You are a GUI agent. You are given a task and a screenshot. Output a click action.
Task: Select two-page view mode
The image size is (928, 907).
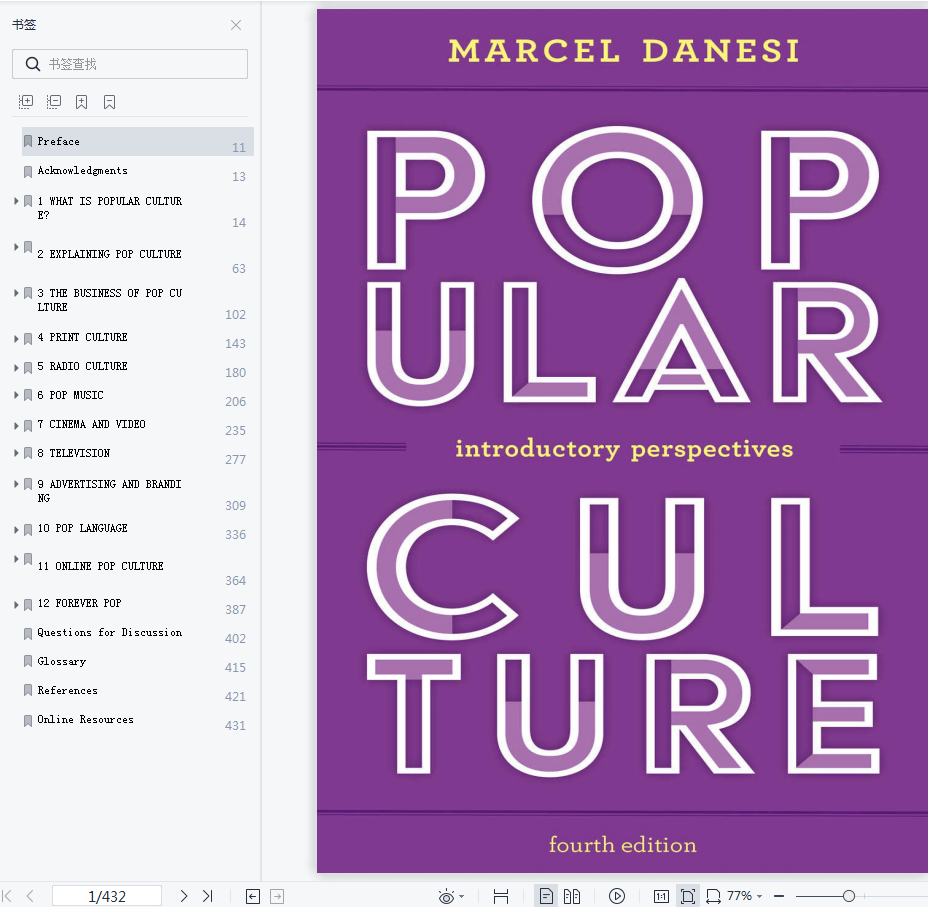[572, 896]
